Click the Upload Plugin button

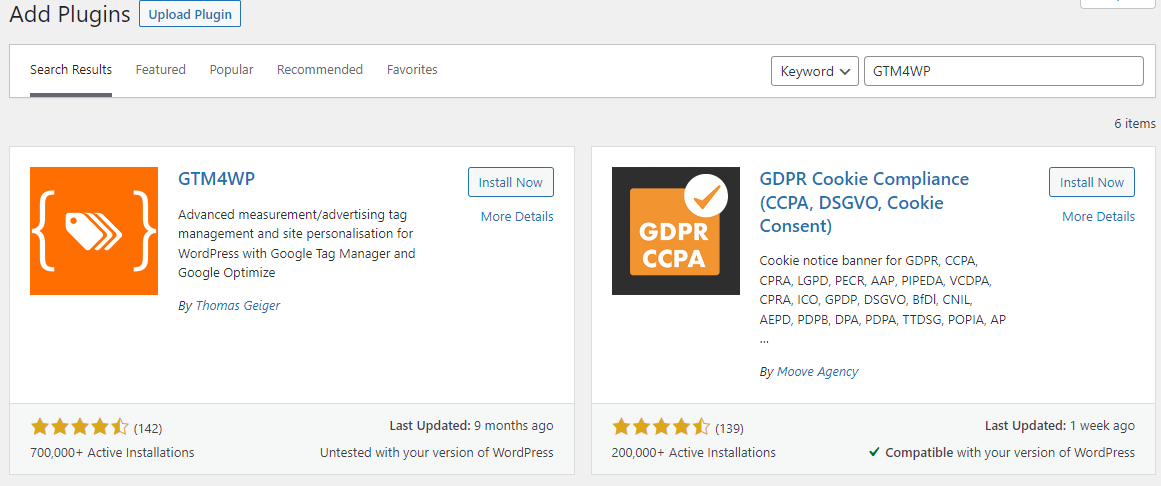(x=190, y=14)
